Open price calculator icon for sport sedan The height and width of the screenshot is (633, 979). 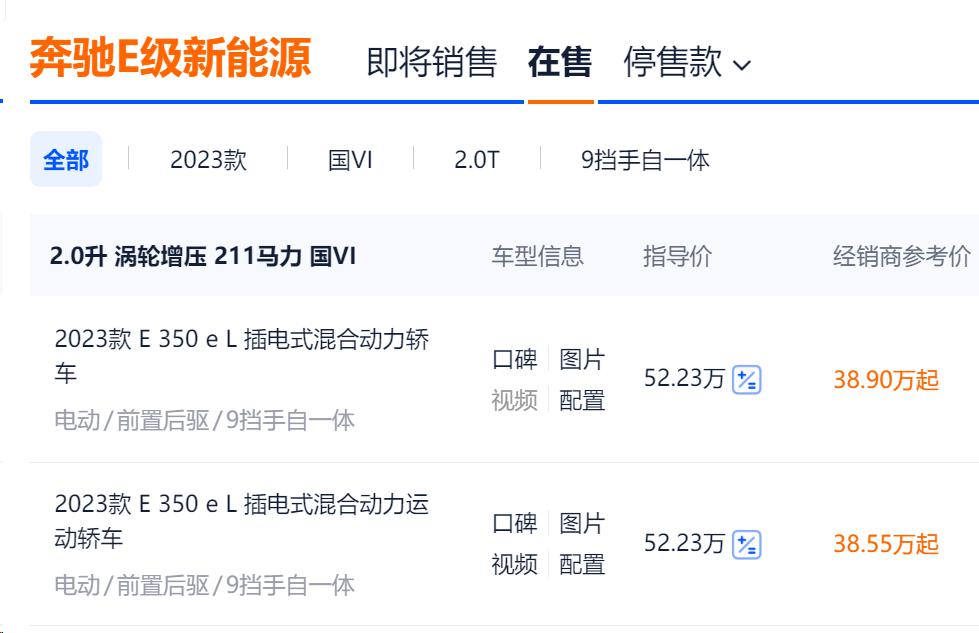747,544
